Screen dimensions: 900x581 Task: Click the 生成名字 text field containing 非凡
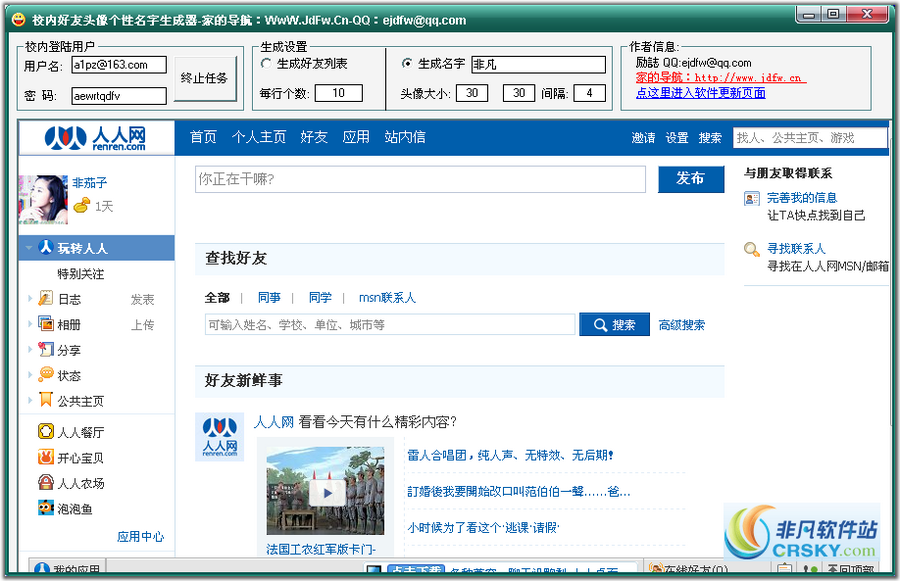point(538,64)
